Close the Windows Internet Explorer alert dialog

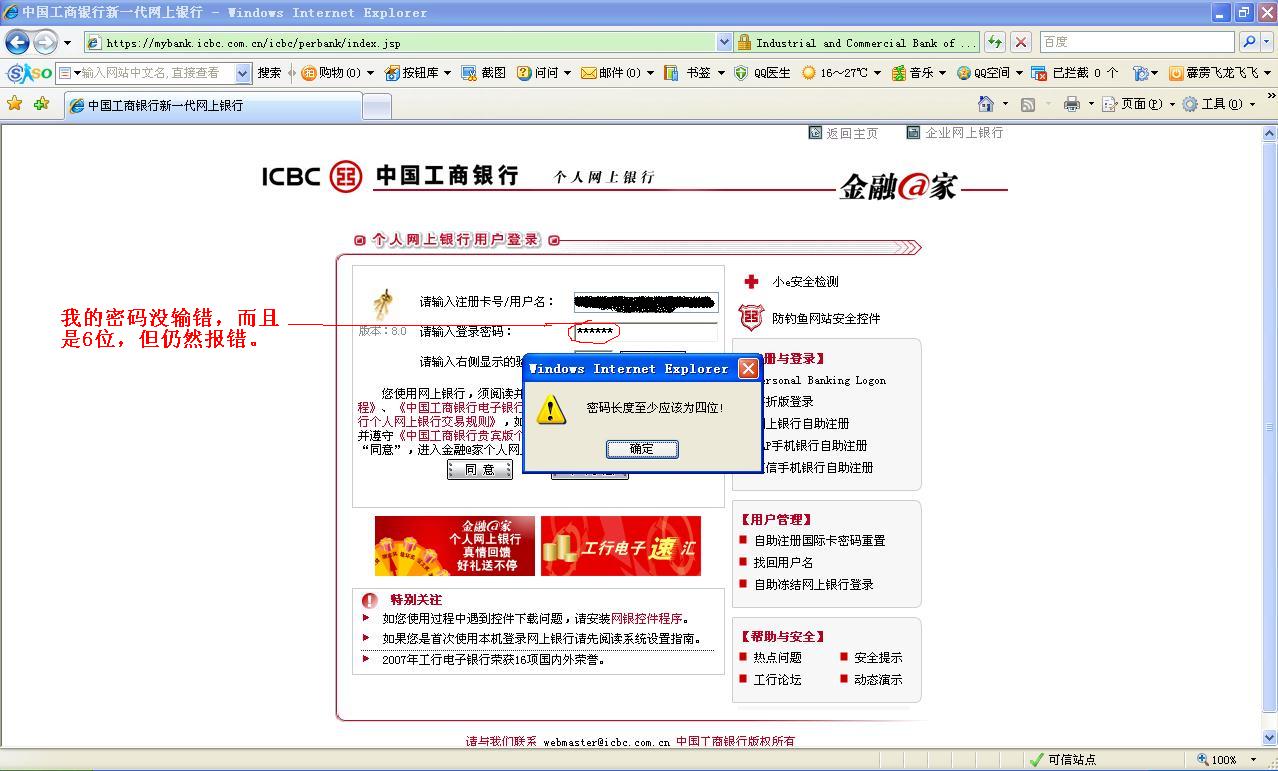pyautogui.click(x=748, y=369)
